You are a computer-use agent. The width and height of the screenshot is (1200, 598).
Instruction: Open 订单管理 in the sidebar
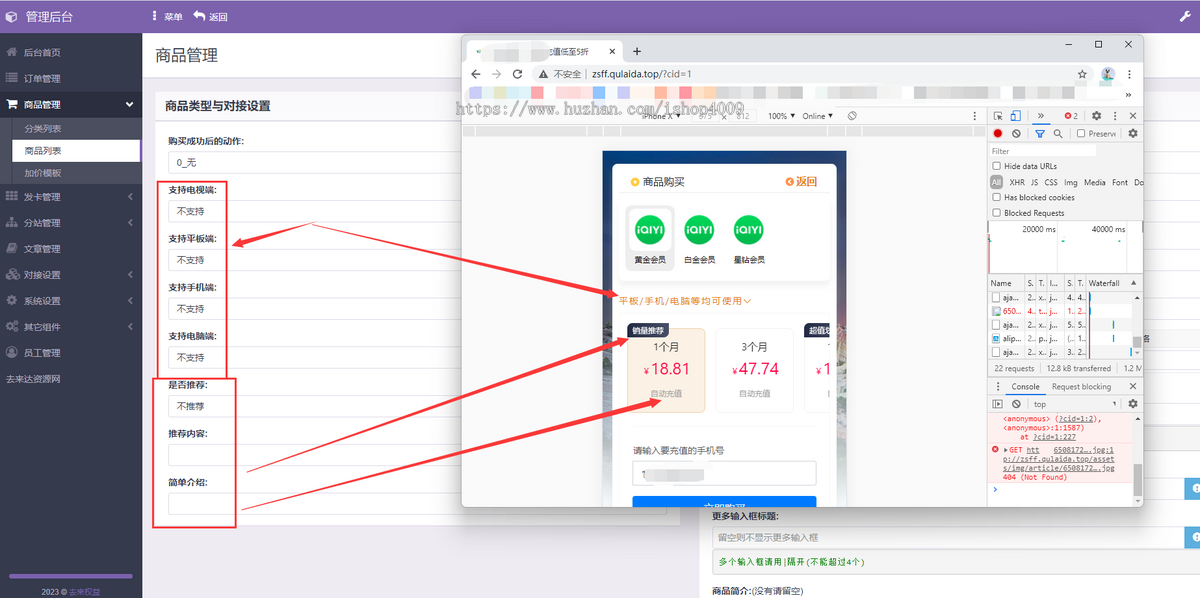(x=71, y=78)
